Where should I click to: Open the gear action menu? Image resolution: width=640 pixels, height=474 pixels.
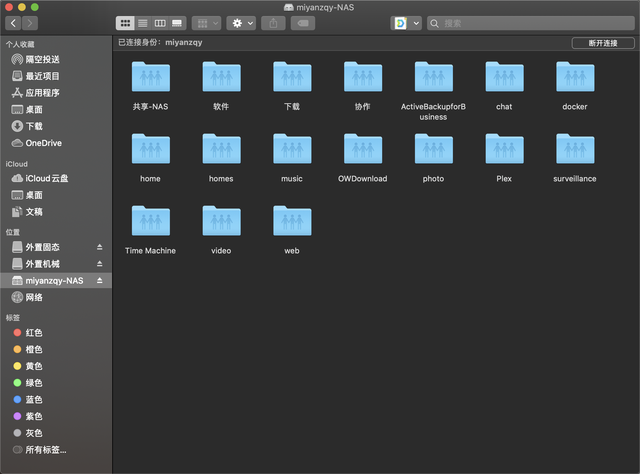click(x=242, y=23)
